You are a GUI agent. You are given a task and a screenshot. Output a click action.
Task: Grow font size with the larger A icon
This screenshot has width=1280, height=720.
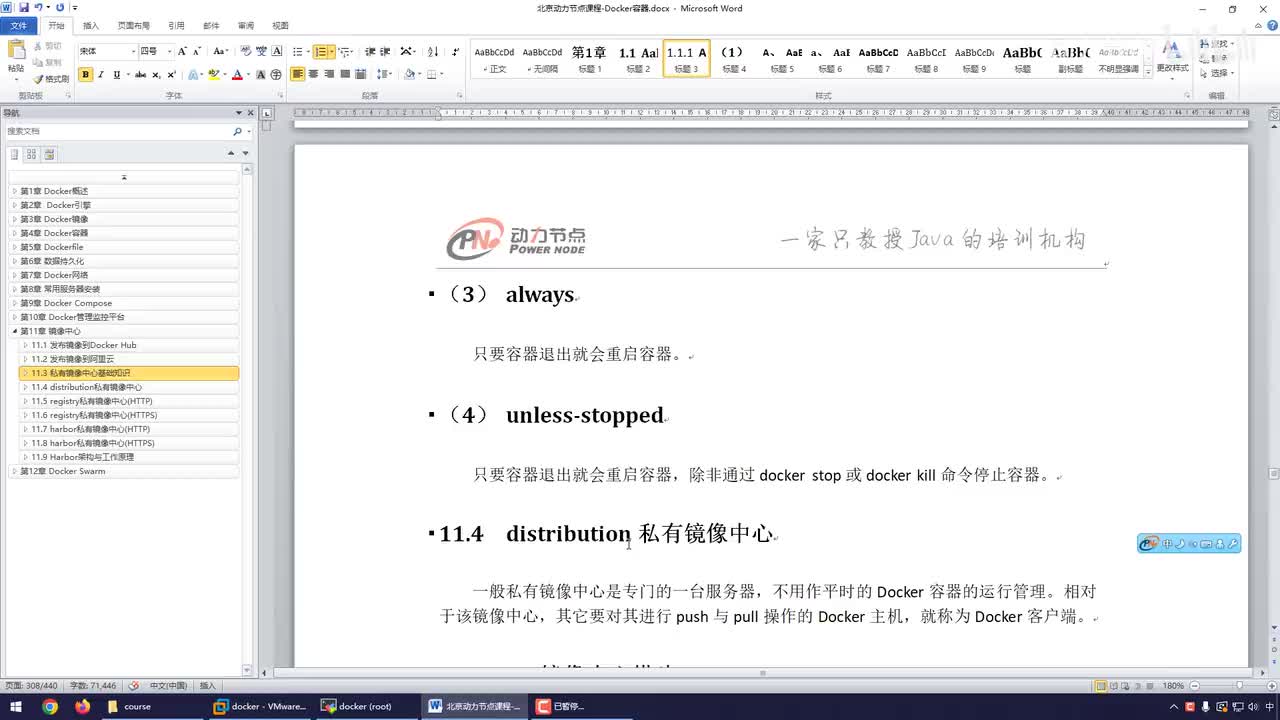point(182,51)
